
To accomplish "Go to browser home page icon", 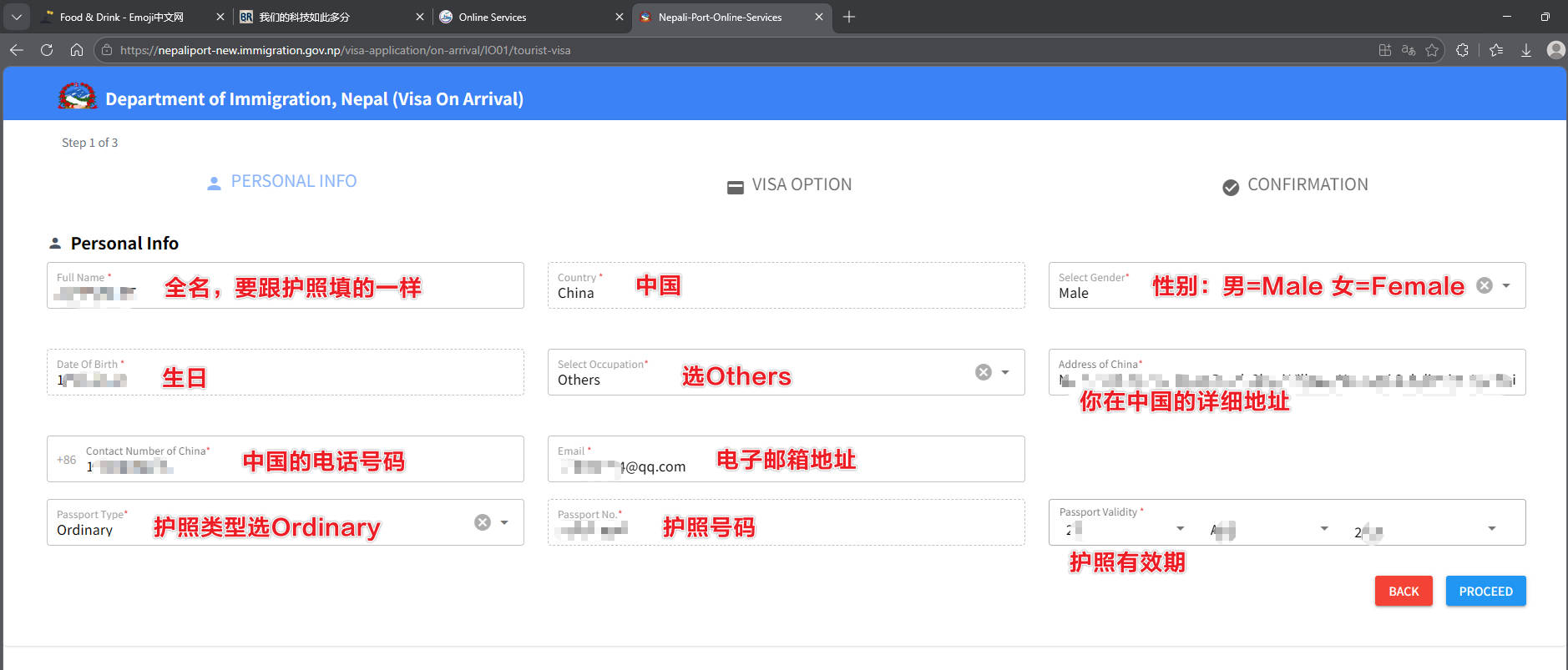I will pyautogui.click(x=77, y=50).
